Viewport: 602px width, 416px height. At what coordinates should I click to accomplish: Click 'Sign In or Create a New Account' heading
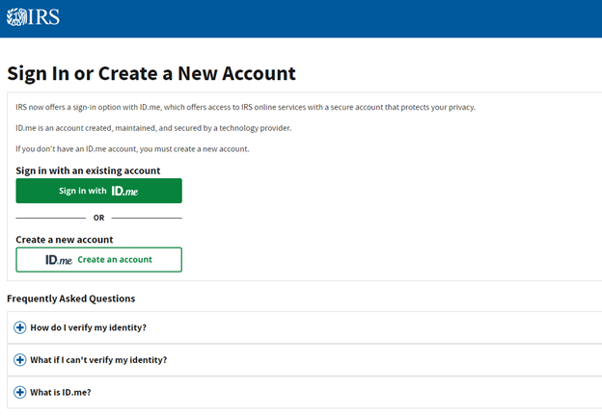pos(151,73)
